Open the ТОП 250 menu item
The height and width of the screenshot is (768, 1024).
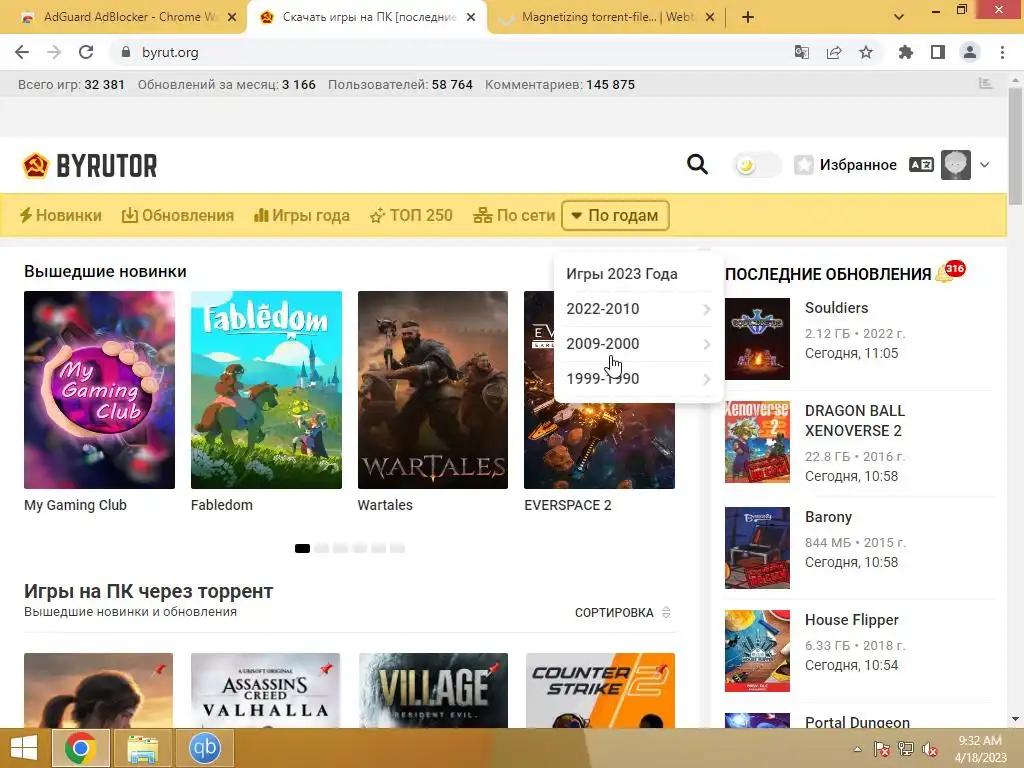pos(411,216)
